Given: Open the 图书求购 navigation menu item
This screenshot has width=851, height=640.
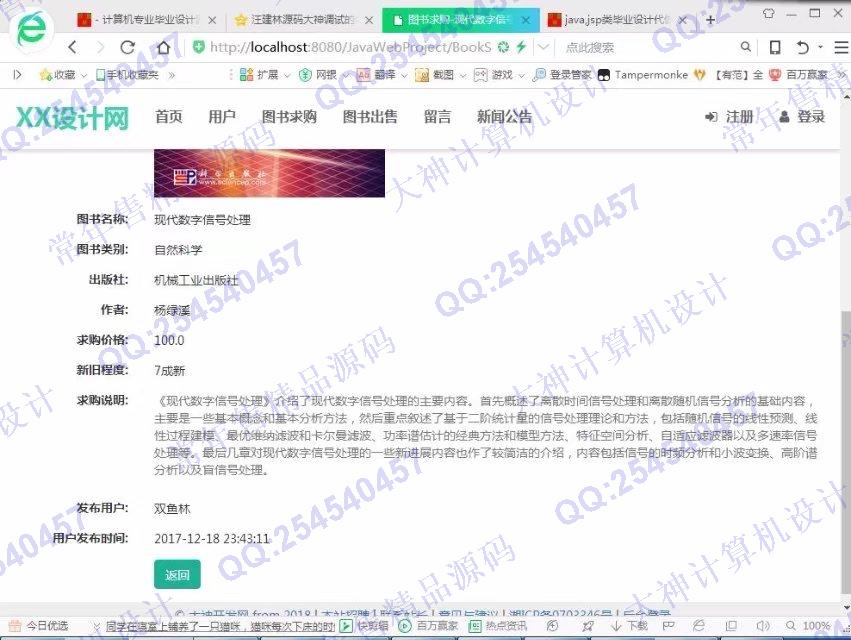Looking at the screenshot, I should [x=289, y=117].
